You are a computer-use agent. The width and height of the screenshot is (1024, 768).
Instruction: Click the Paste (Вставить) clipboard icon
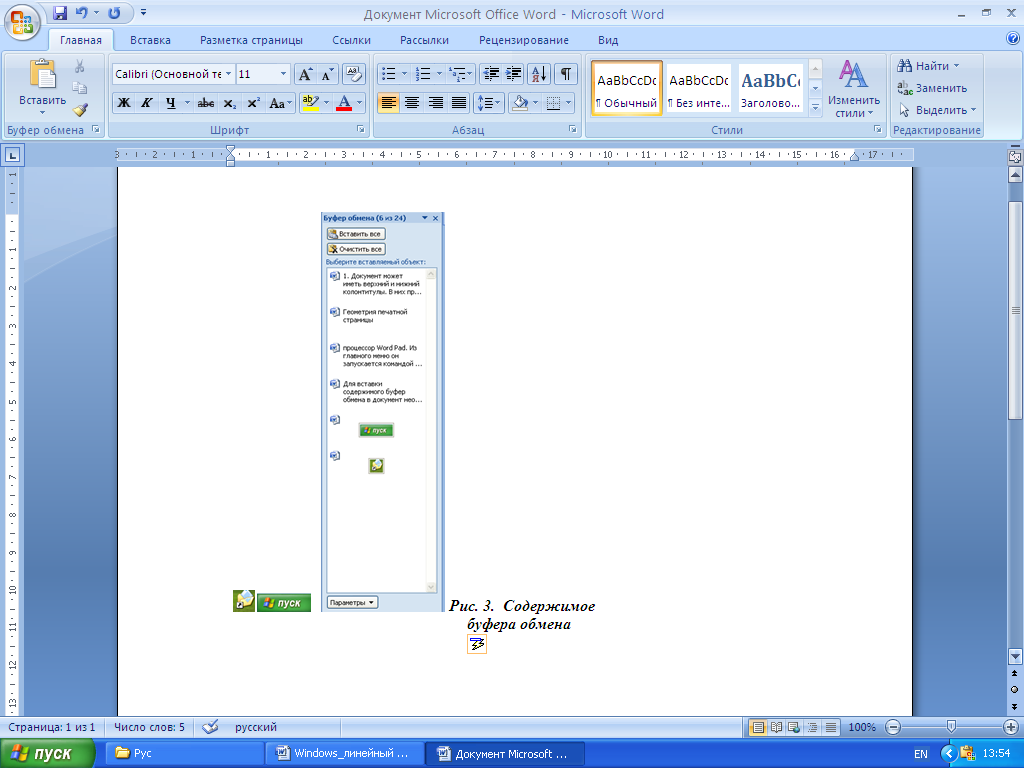click(x=42, y=74)
